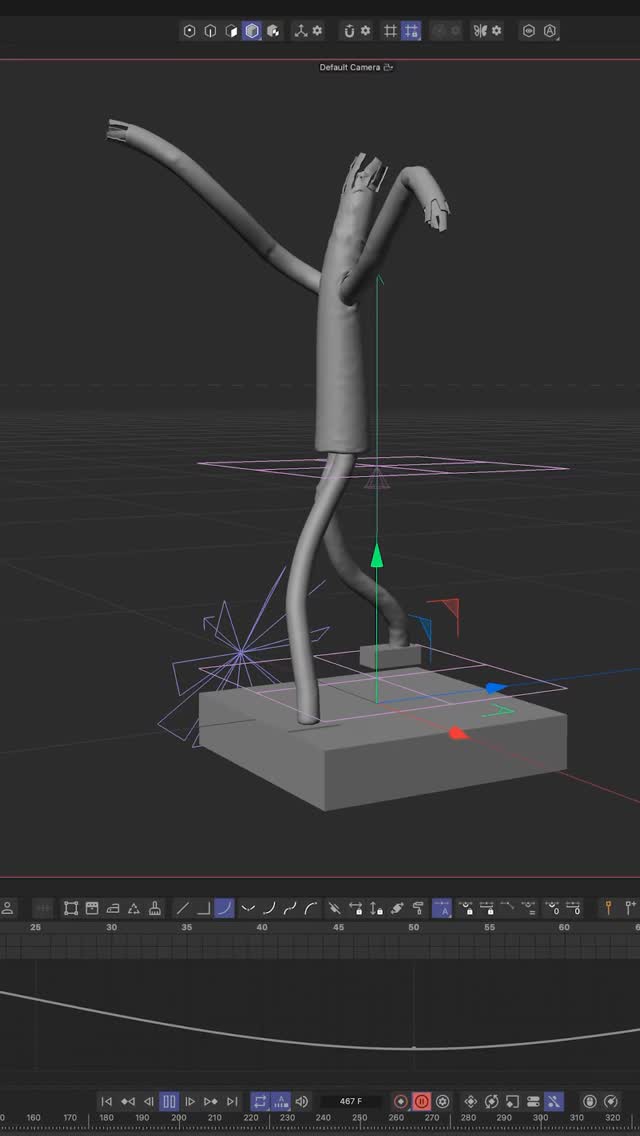Click the Lock Tangent Lengths icon
640x1136 pixels.
tap(376, 908)
